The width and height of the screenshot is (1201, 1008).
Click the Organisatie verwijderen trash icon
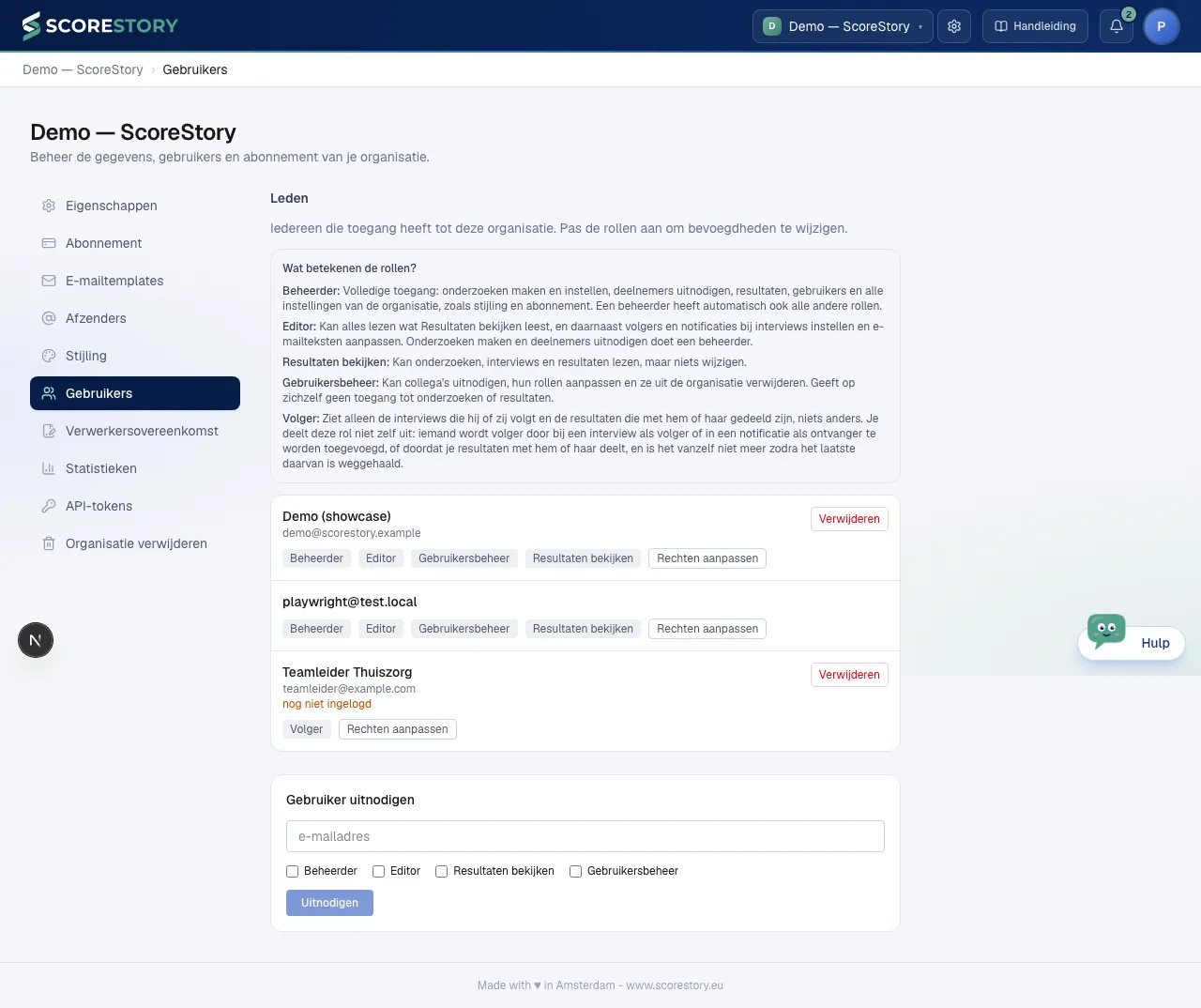49,543
